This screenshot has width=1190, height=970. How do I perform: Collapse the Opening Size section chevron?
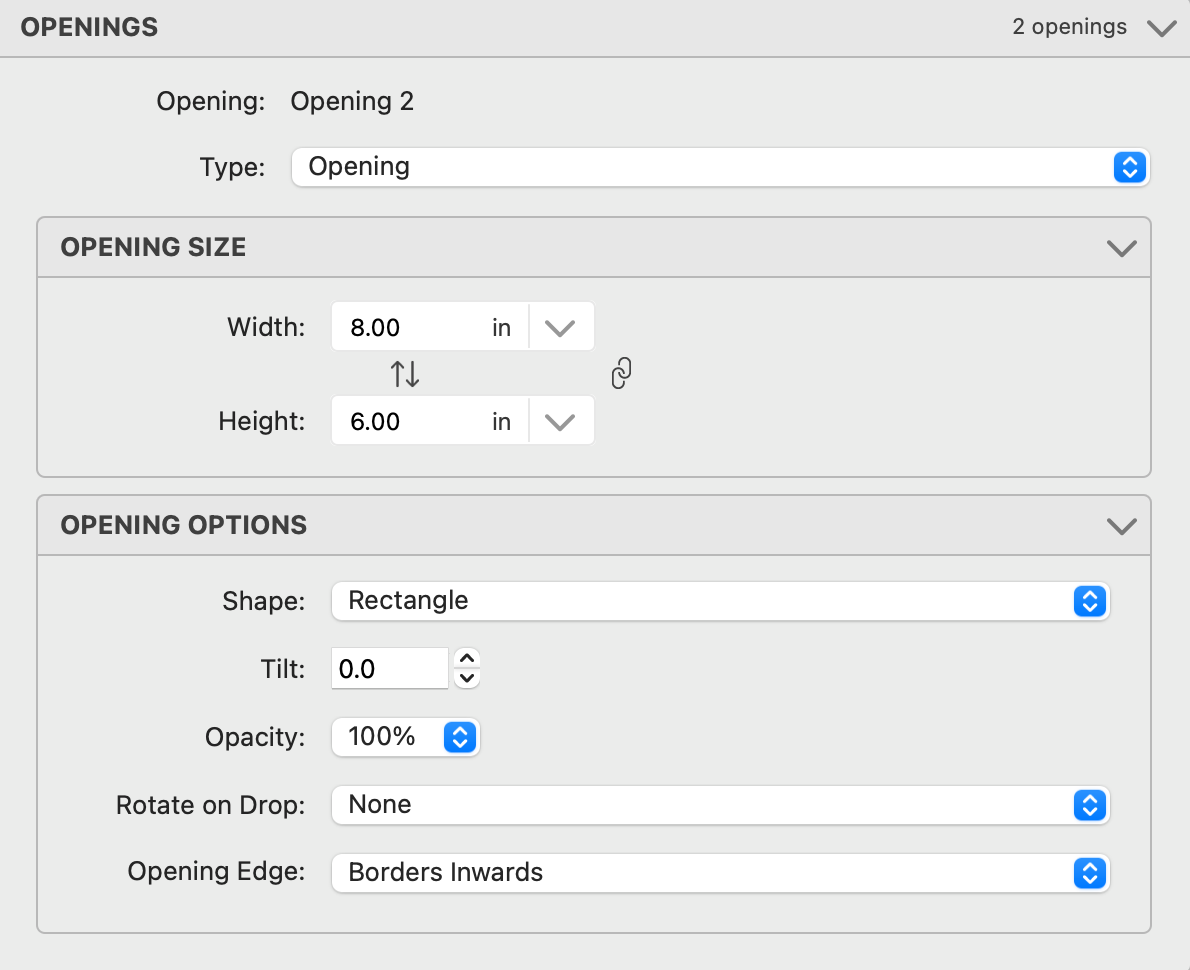click(x=1122, y=248)
